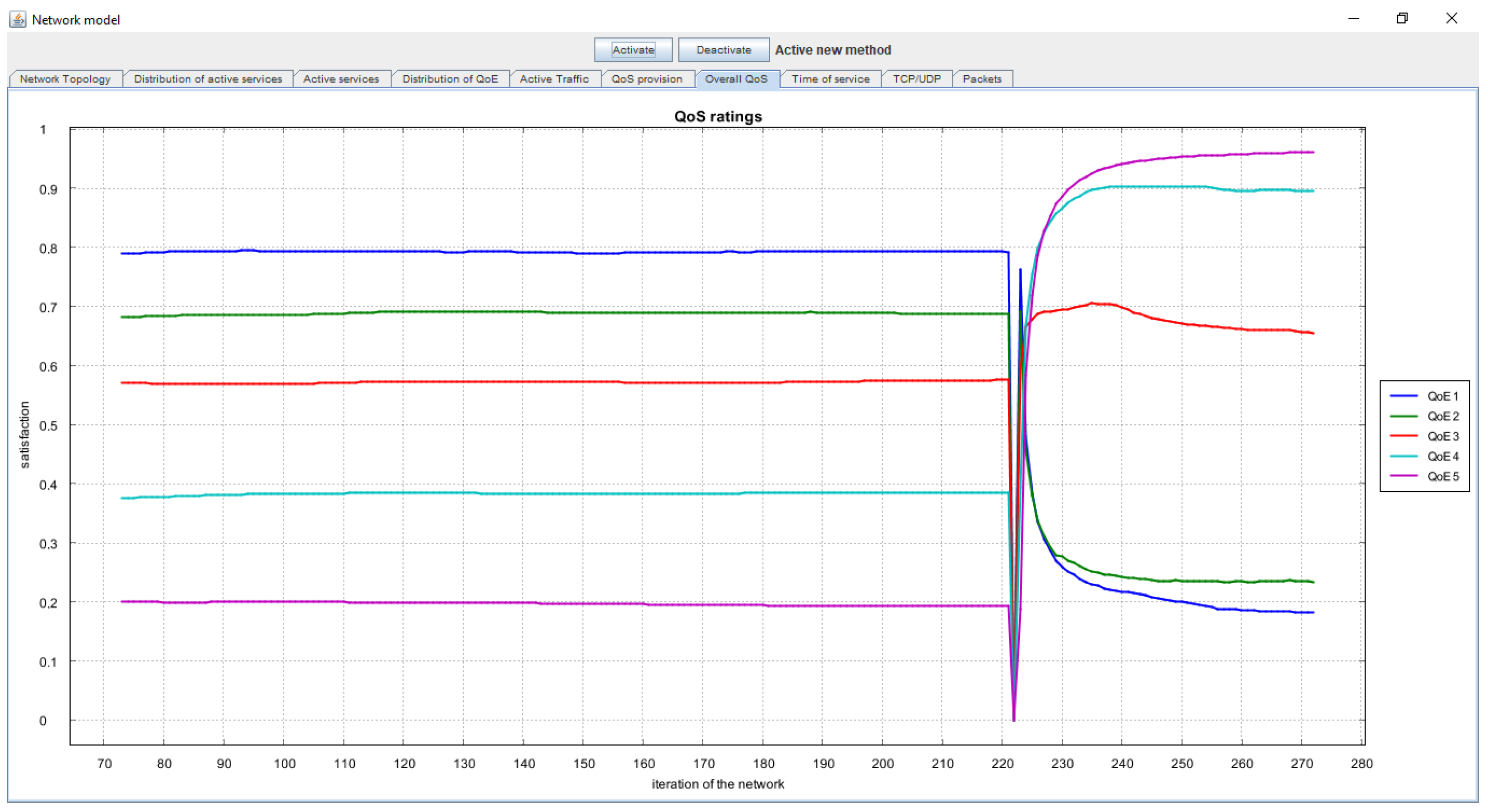This screenshot has height=812, width=1488.
Task: Click the QoE 1 blue legend swatch
Action: coord(1403,396)
